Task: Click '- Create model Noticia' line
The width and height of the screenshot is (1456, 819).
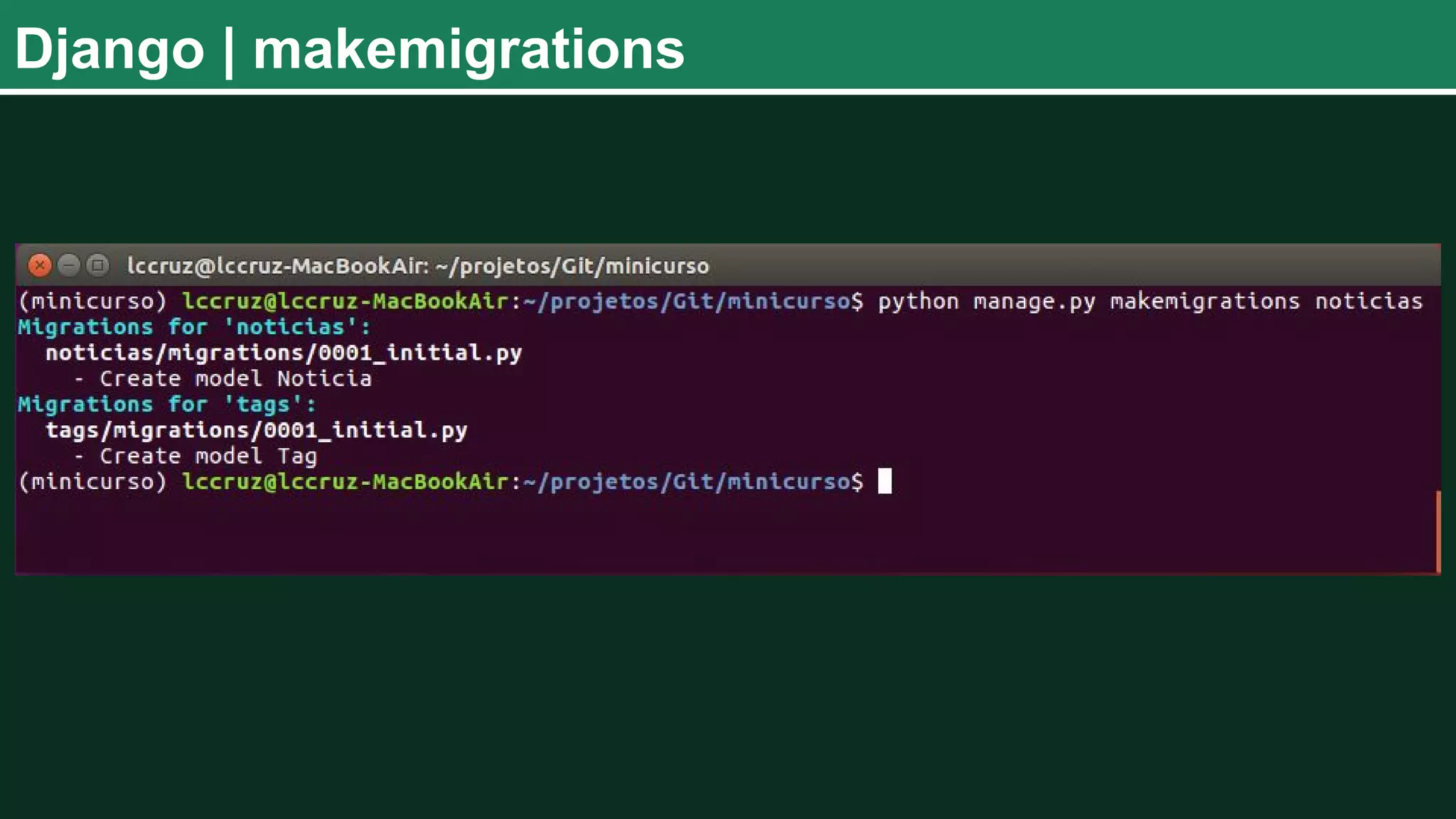Action: point(223,379)
